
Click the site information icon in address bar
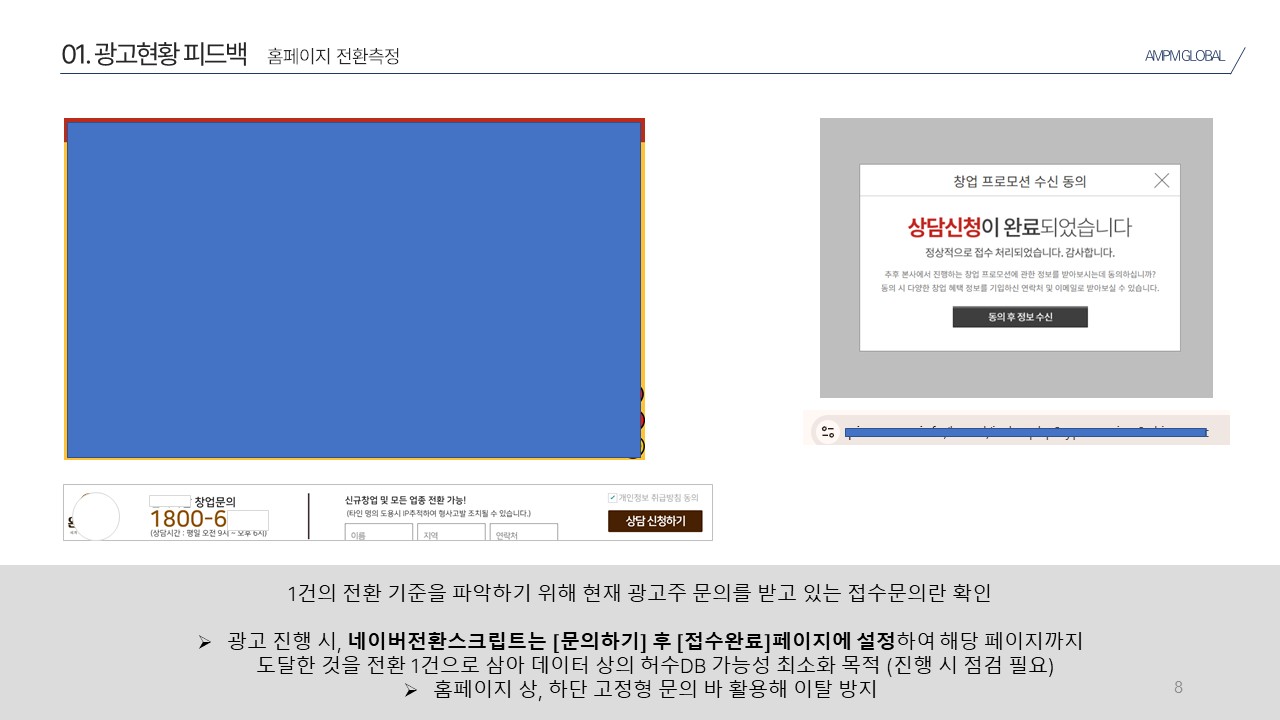click(827, 432)
